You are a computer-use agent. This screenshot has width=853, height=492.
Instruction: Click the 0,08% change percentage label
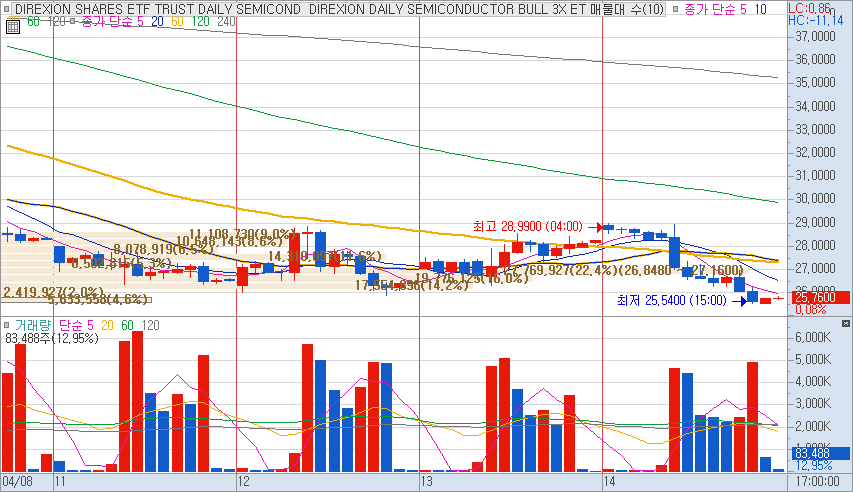[x=811, y=310]
